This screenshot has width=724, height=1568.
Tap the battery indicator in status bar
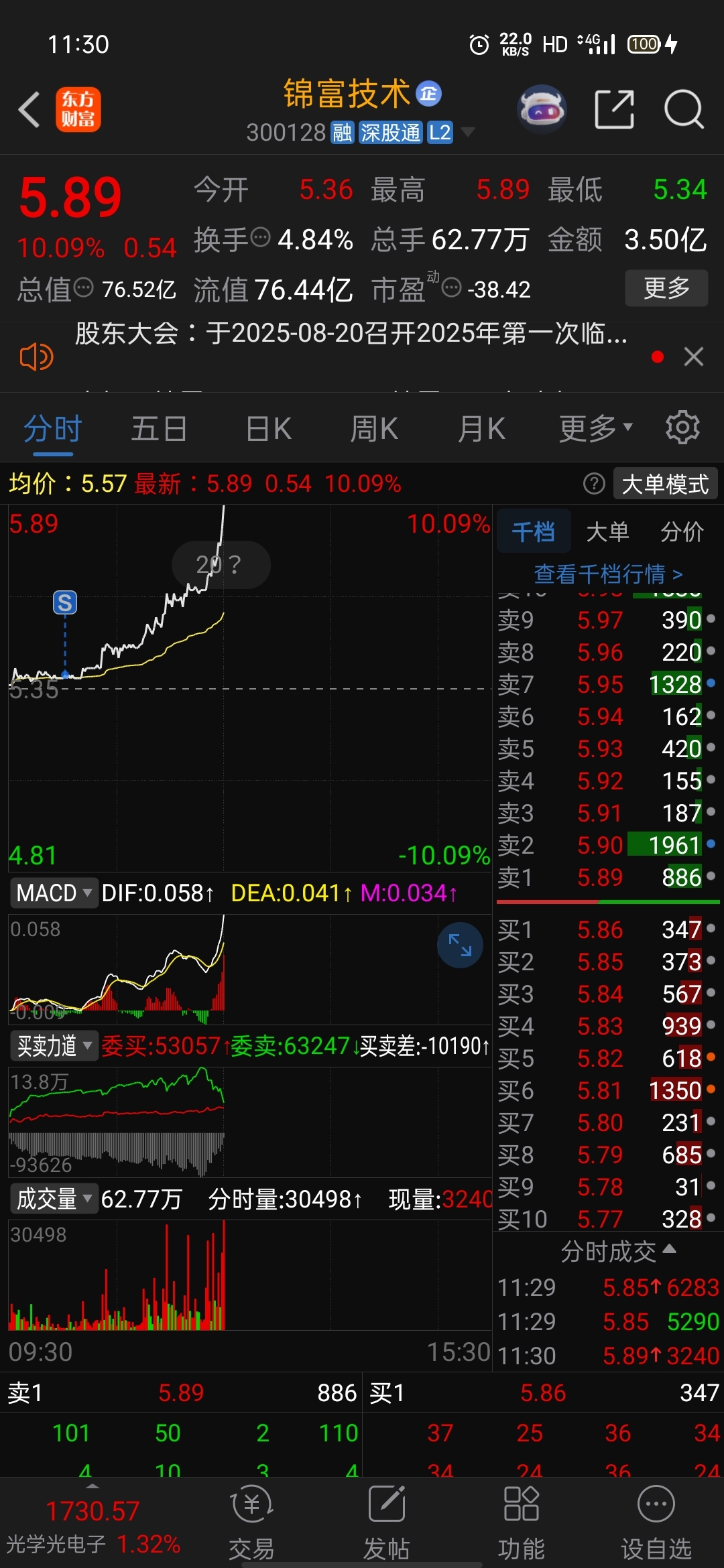[x=652, y=45]
